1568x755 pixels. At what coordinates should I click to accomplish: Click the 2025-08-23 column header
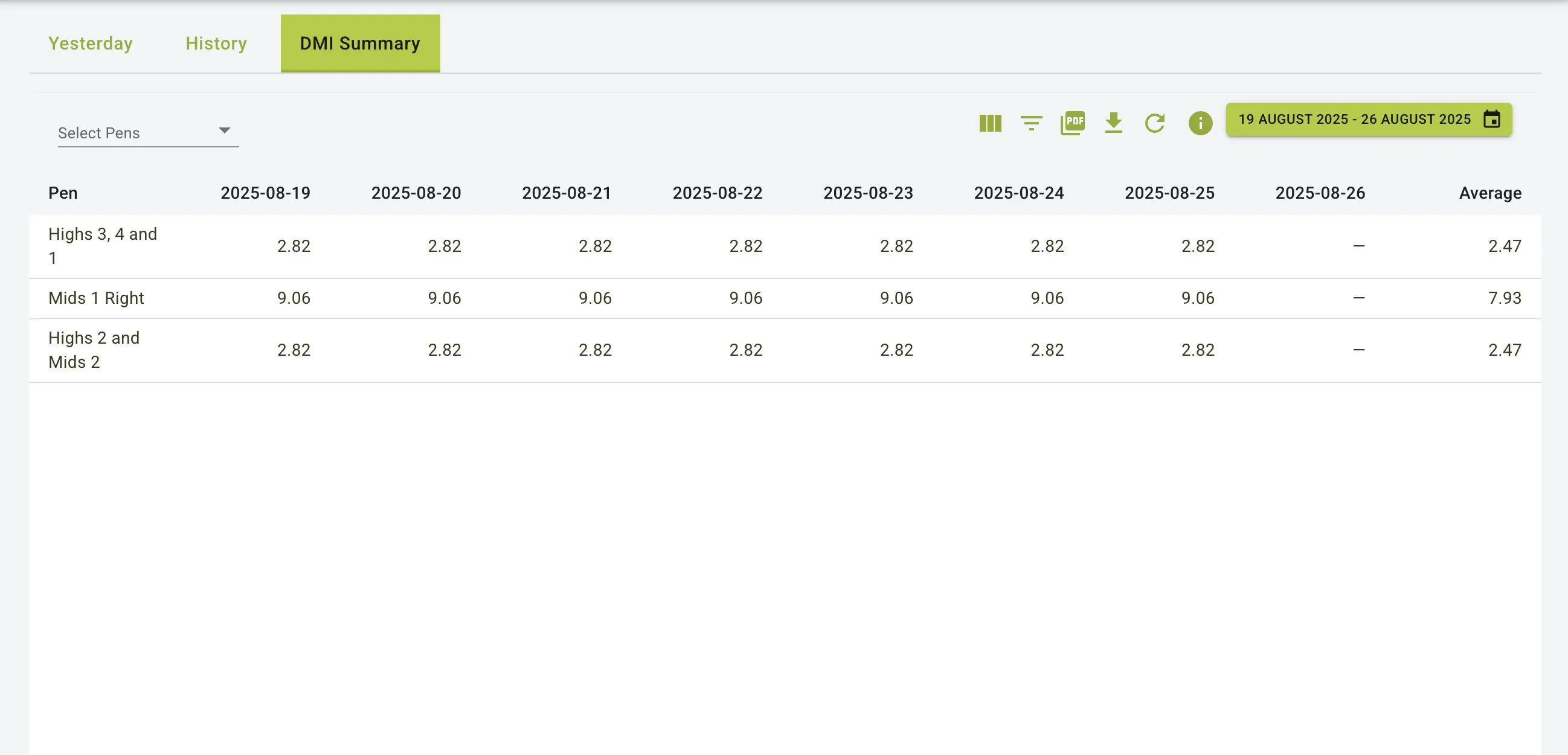[x=869, y=193]
